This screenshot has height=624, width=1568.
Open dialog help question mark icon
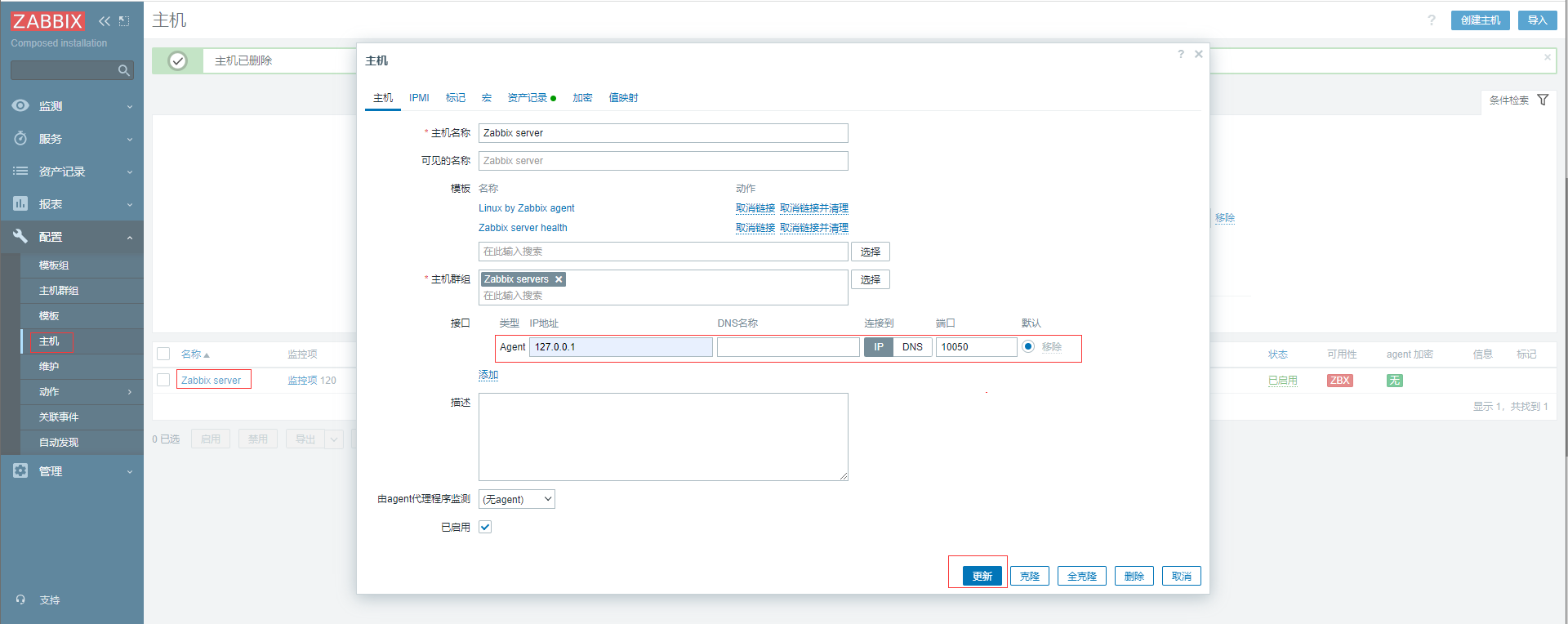pos(1181,54)
